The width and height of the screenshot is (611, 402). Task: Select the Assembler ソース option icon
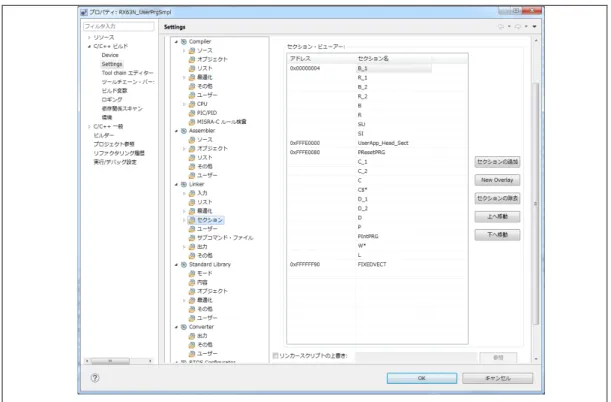click(192, 140)
